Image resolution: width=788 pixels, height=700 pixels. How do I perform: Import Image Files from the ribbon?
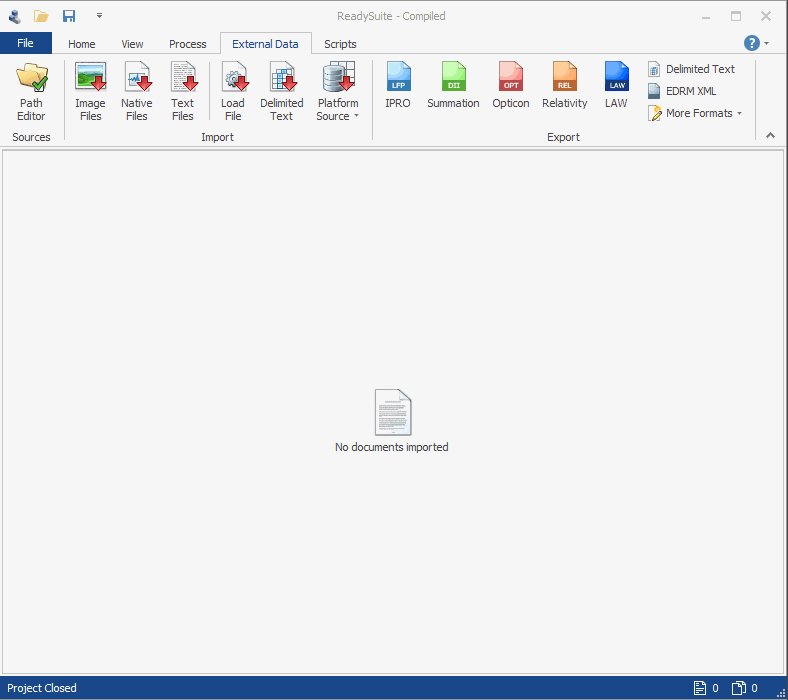(90, 91)
